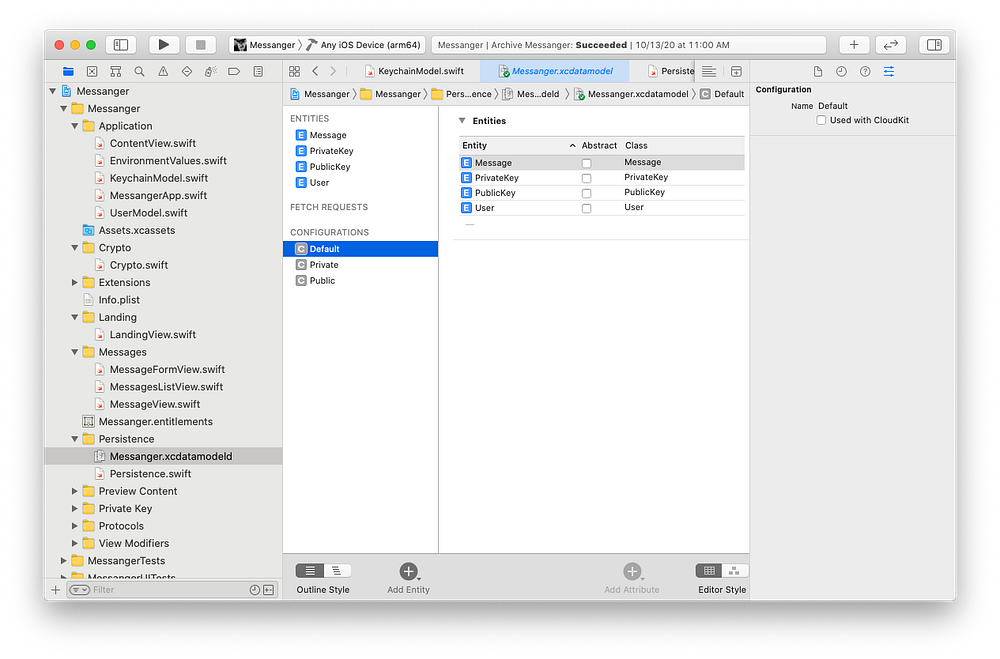Collapse the Messanger project root
The image size is (1000, 659).
click(53, 91)
